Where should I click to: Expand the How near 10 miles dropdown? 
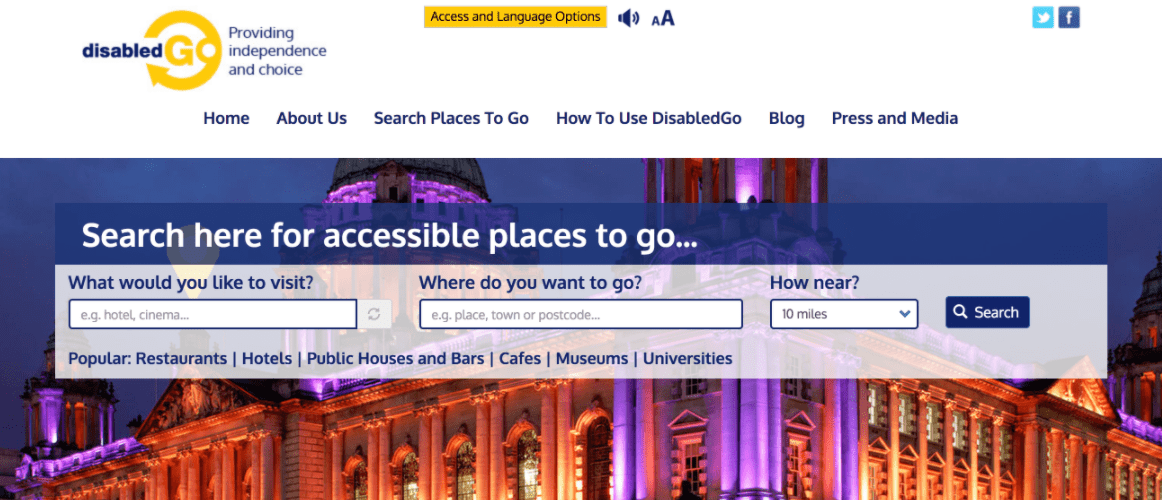point(844,314)
